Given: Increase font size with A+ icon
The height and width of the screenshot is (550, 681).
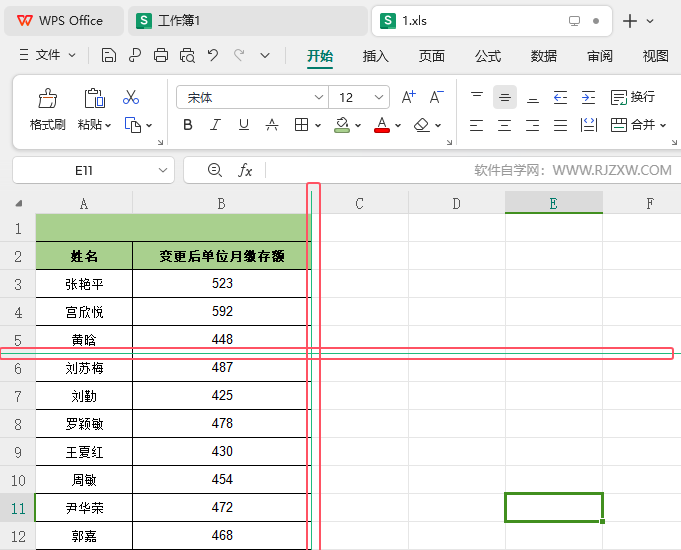Looking at the screenshot, I should point(408,97).
